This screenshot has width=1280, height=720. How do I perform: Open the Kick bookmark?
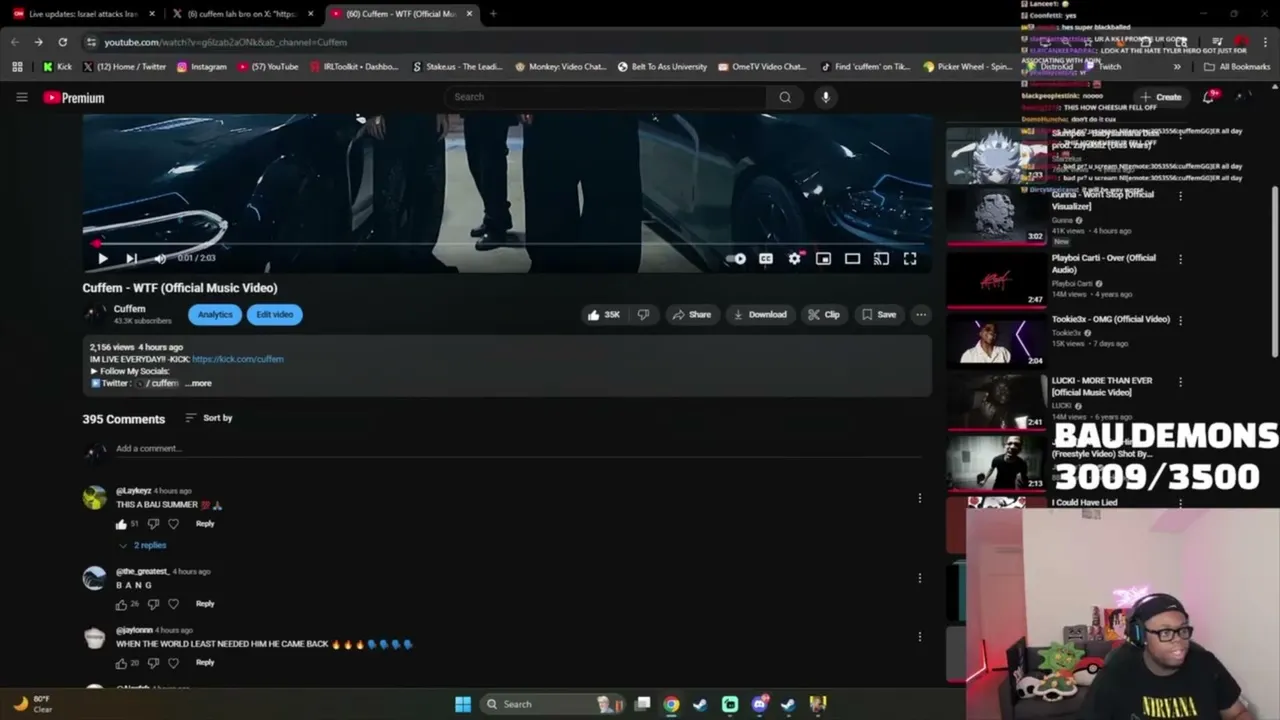[x=57, y=67]
